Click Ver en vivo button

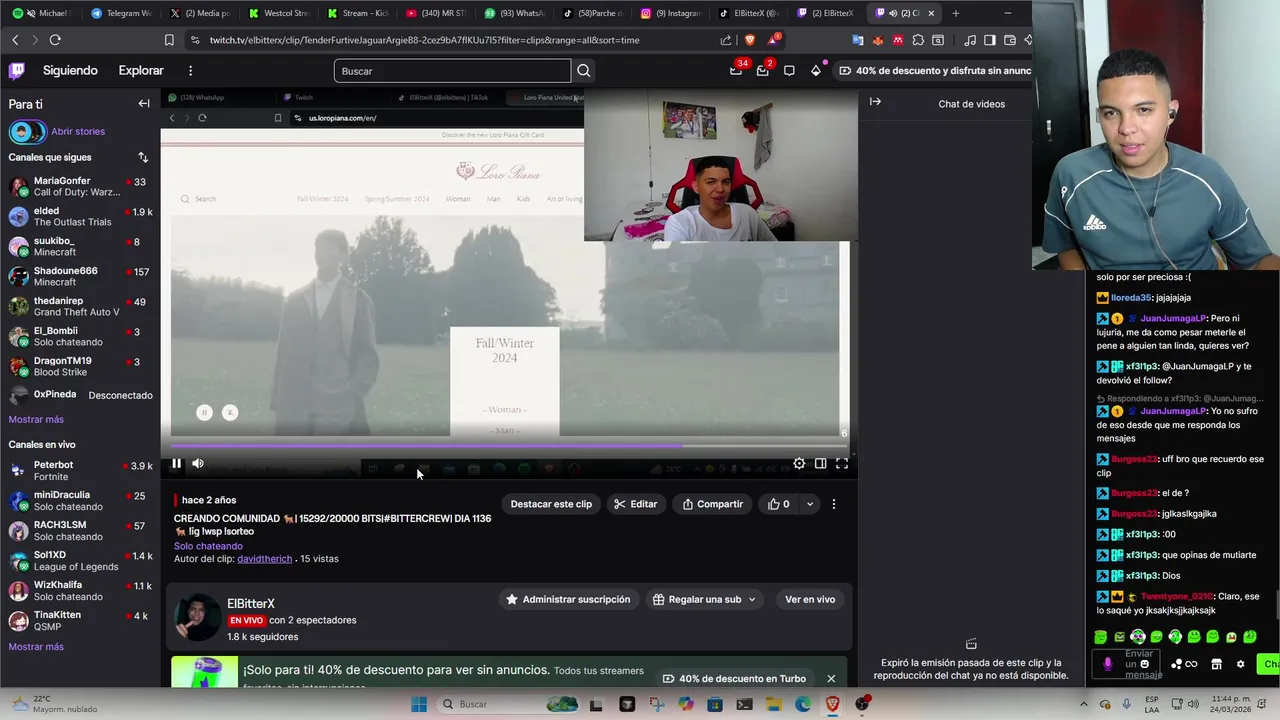(x=810, y=599)
